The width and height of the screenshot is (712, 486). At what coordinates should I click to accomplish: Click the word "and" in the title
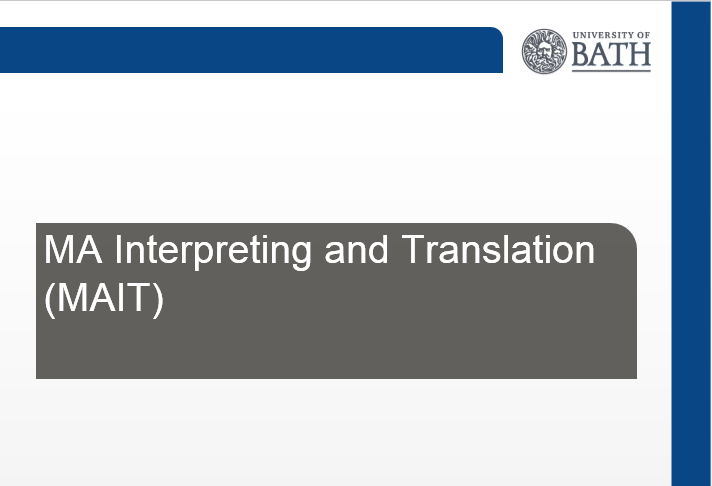pyautogui.click(x=358, y=249)
